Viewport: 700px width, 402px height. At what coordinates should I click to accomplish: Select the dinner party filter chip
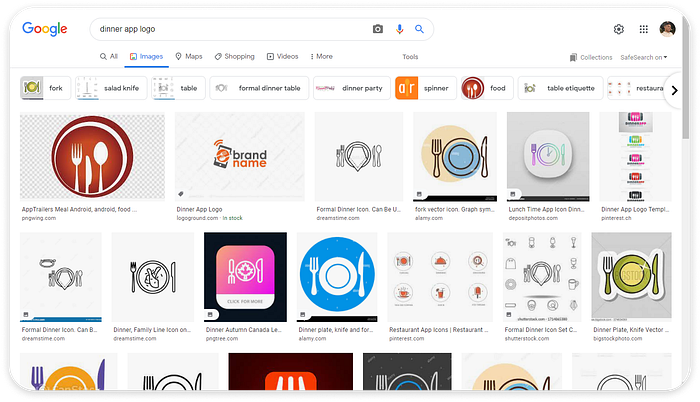click(352, 88)
